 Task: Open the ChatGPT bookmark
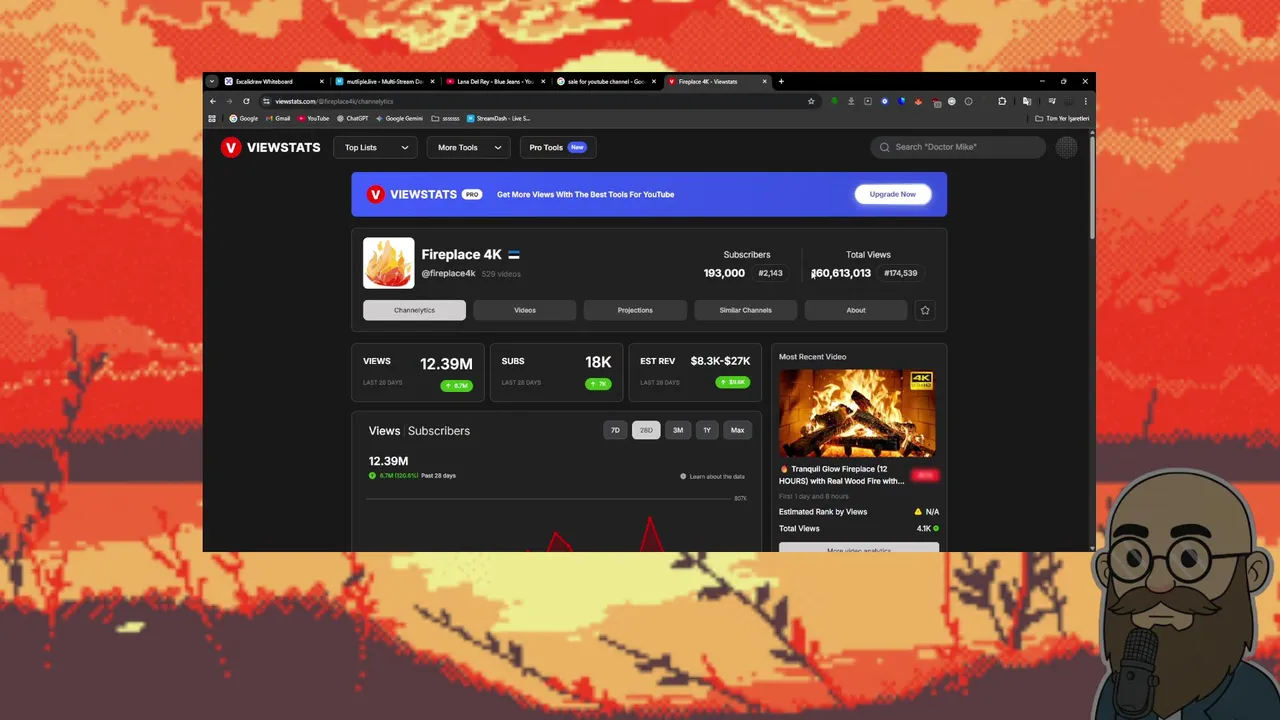352,118
